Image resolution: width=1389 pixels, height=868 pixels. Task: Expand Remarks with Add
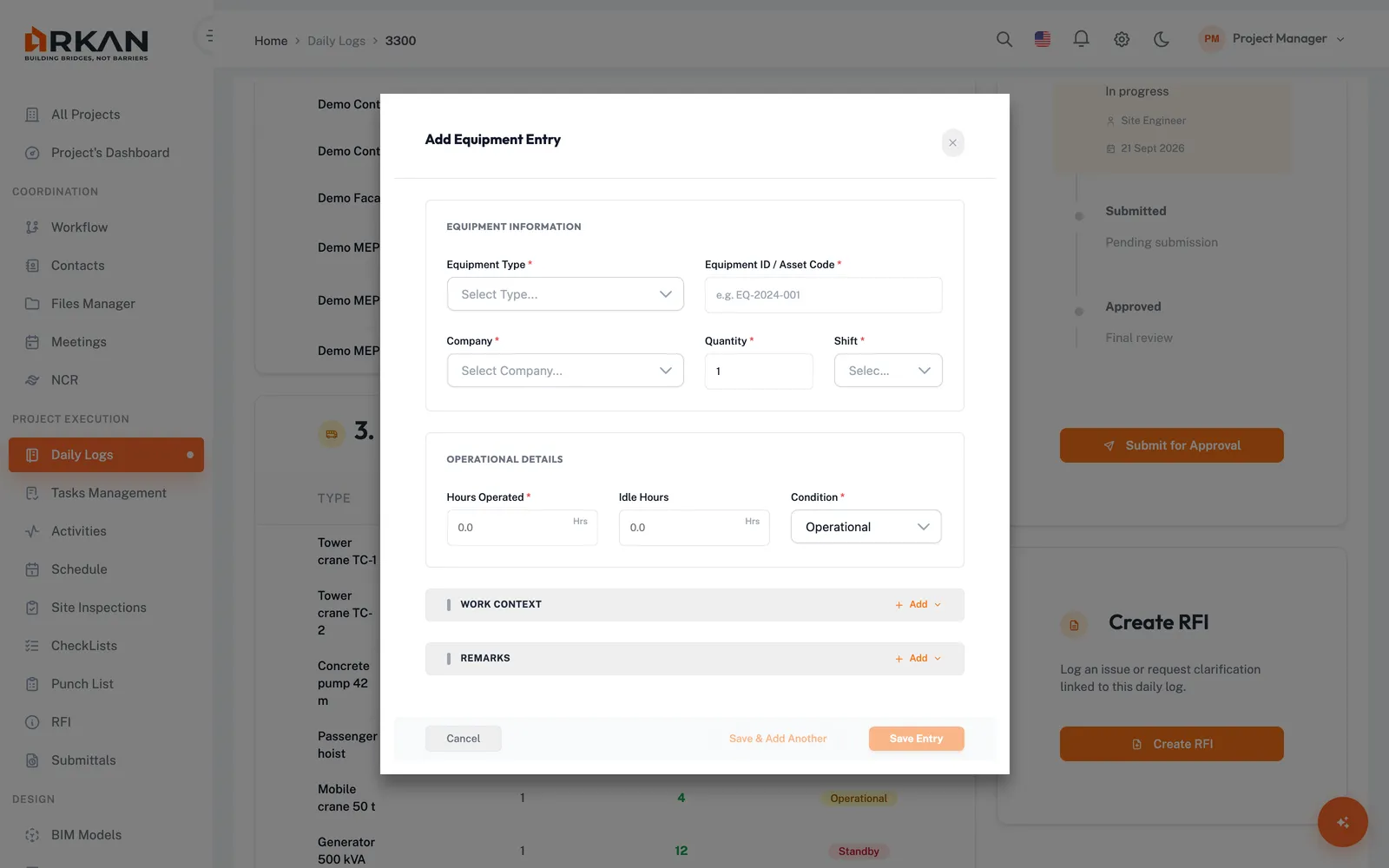point(918,659)
